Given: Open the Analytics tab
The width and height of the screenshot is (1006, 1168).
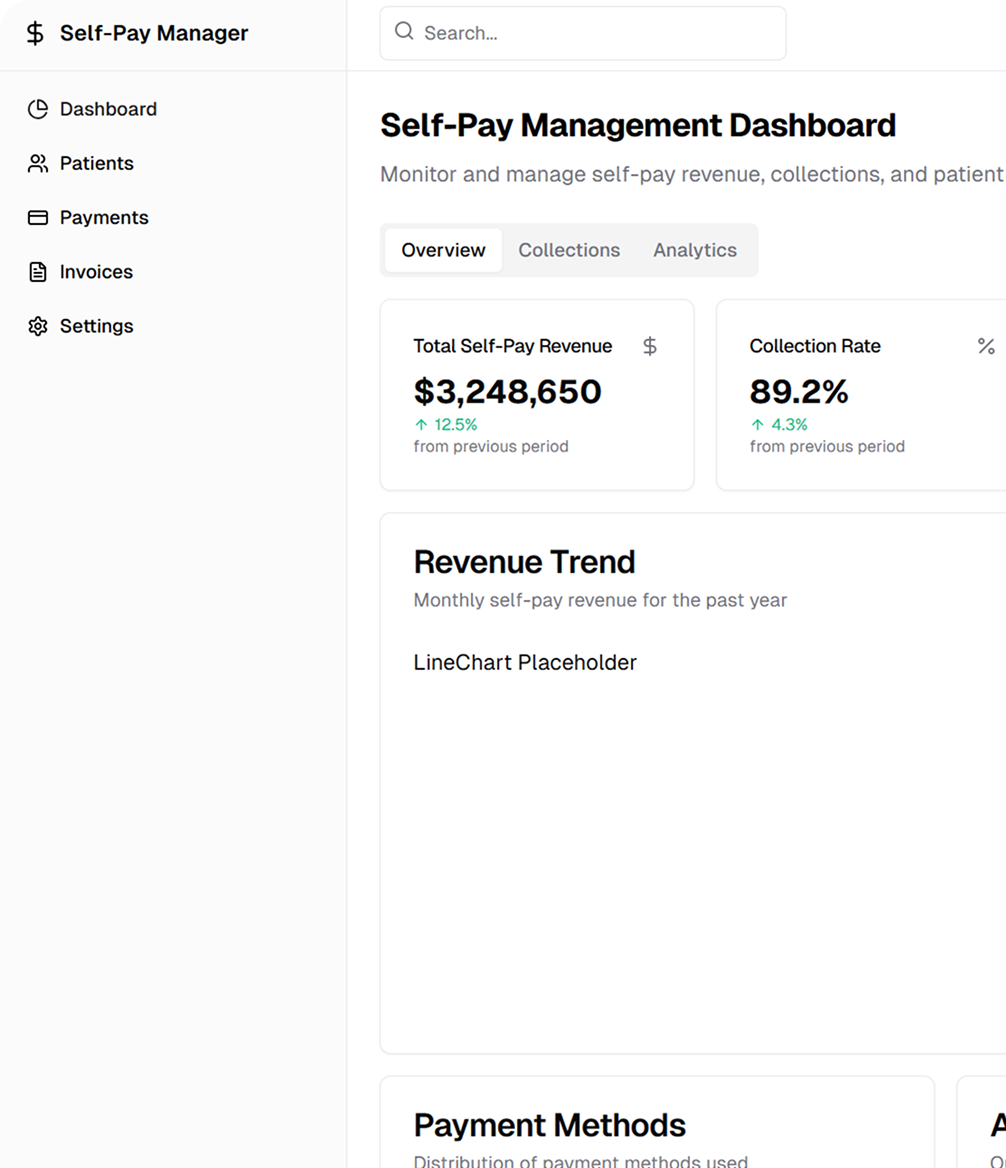Looking at the screenshot, I should click(695, 250).
